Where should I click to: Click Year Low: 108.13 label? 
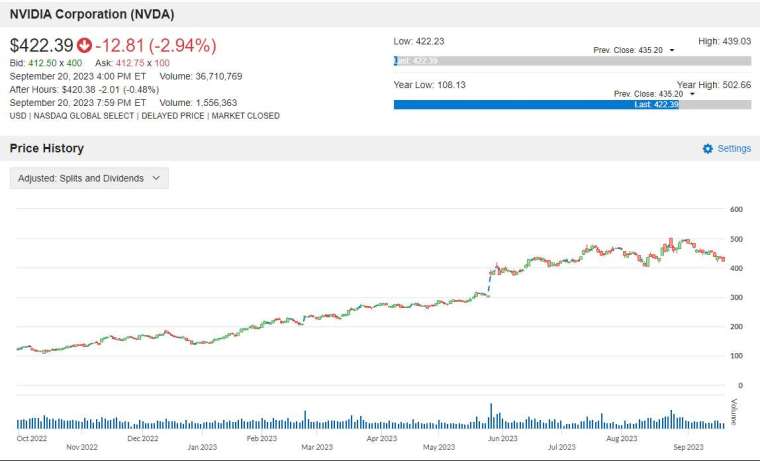point(429,85)
